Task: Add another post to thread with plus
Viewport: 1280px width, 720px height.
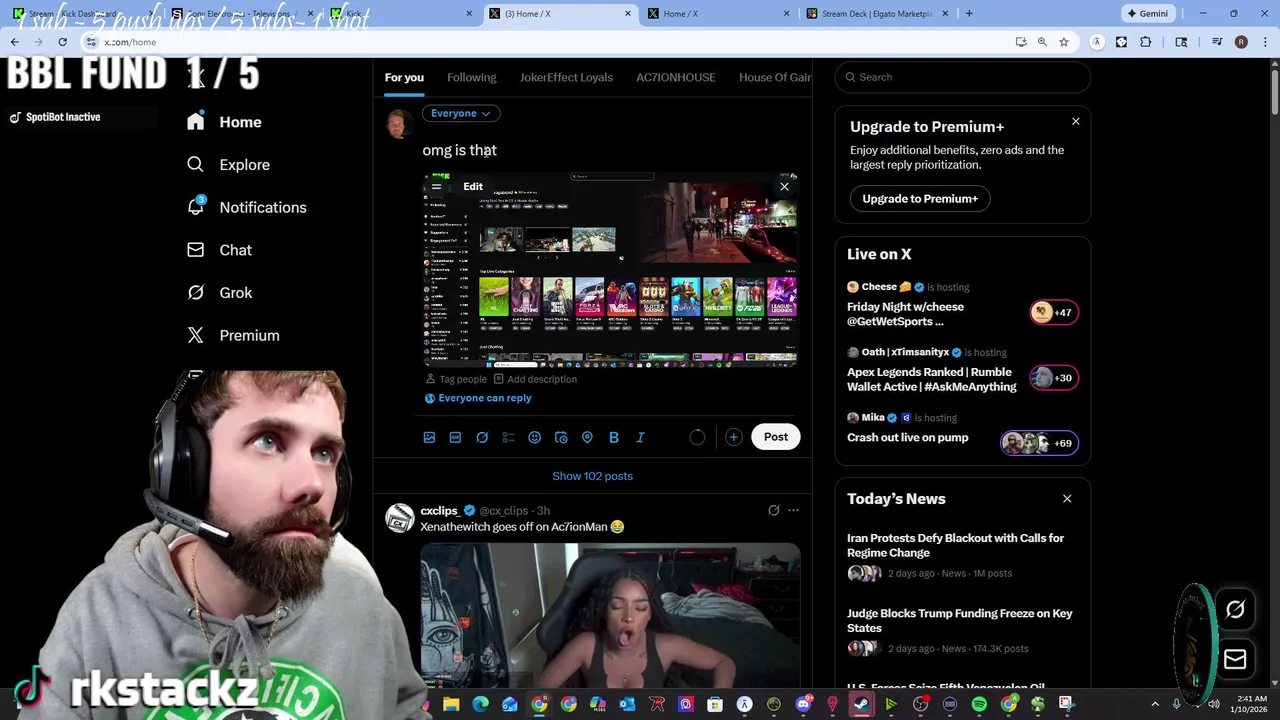Action: (733, 437)
